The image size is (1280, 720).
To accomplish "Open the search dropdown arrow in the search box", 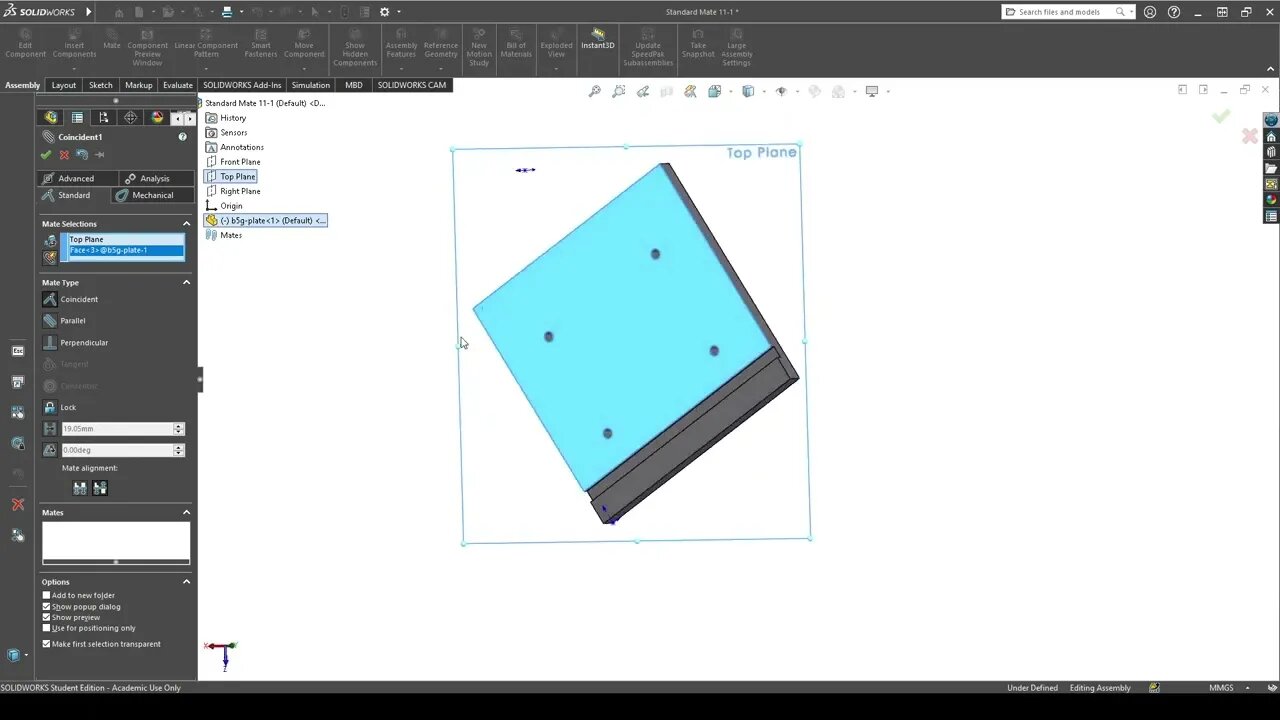I will (1130, 12).
